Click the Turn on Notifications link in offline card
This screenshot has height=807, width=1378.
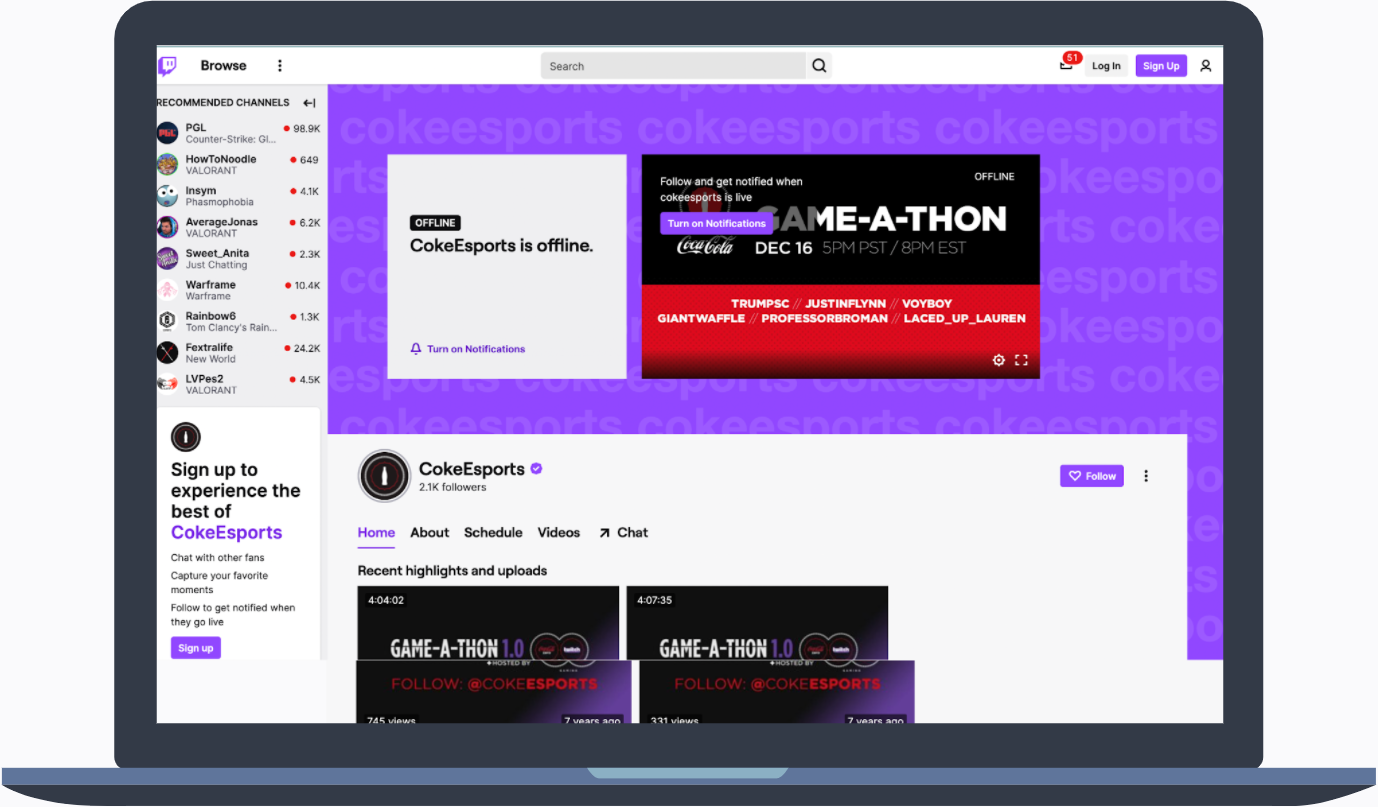tap(468, 349)
